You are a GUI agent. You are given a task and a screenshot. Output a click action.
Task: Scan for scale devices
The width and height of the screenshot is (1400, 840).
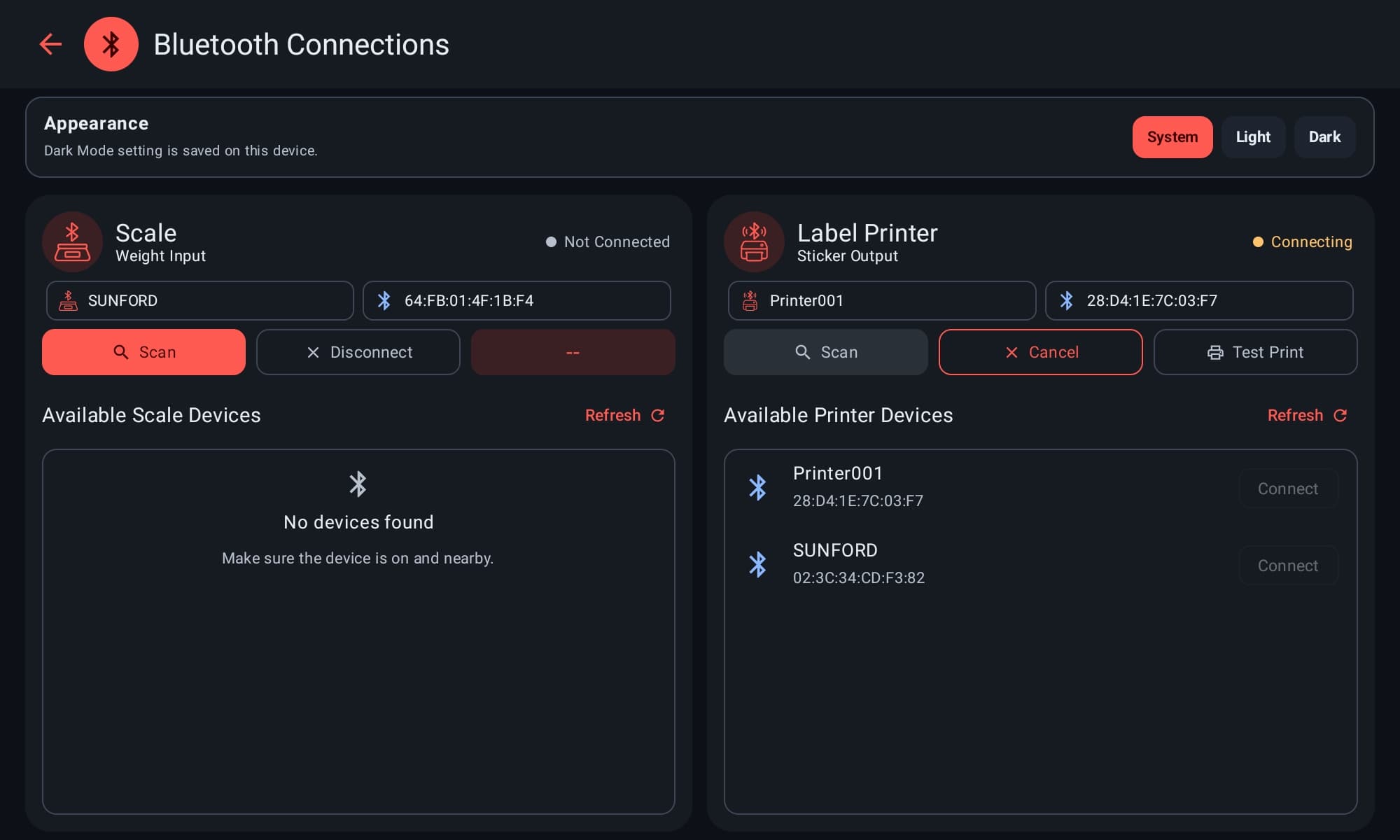click(143, 352)
